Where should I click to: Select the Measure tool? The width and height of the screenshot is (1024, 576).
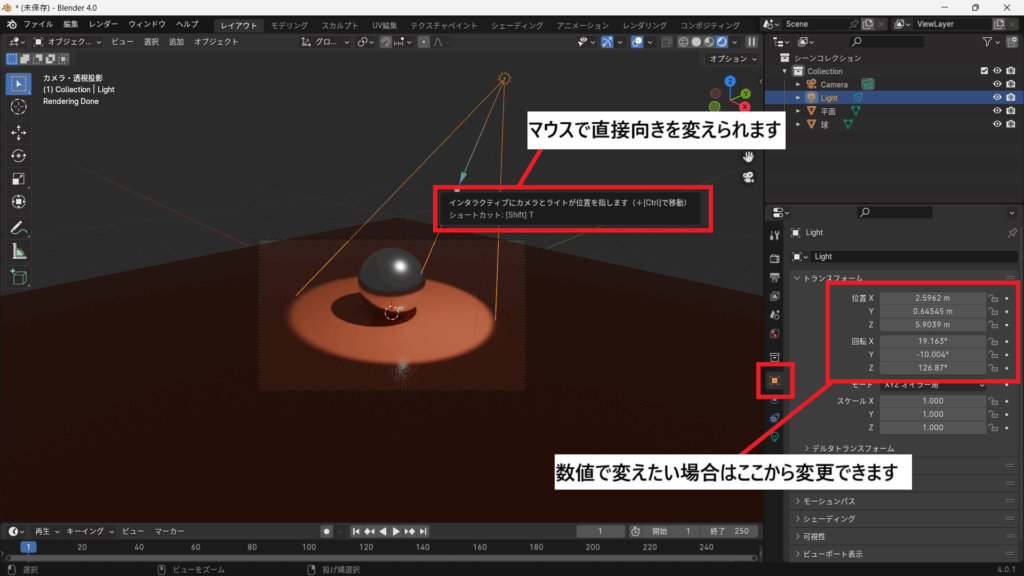[19, 251]
